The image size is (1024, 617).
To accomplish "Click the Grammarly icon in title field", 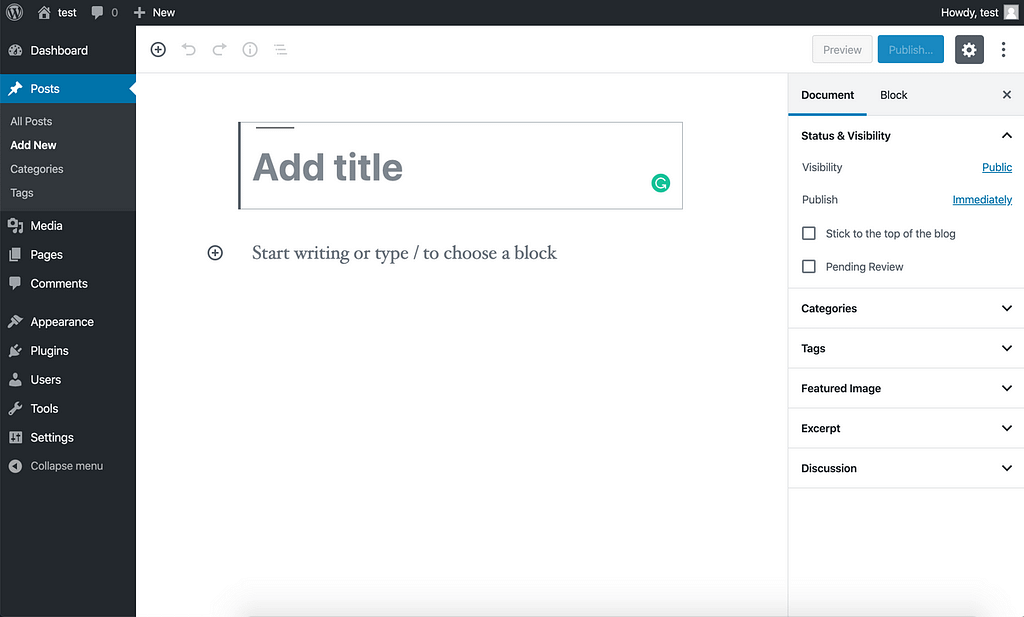I will pyautogui.click(x=661, y=183).
